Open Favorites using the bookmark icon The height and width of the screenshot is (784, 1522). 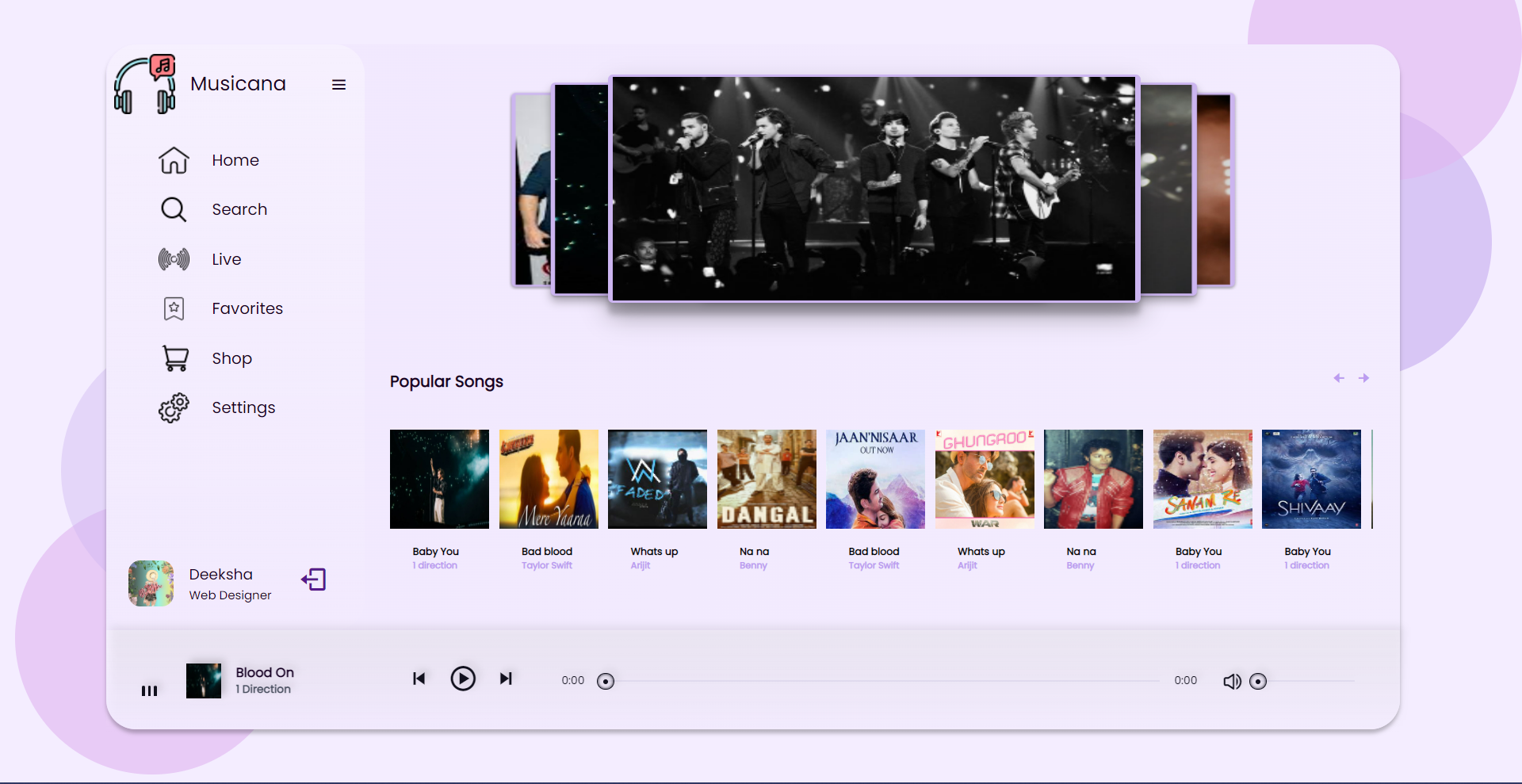173,308
